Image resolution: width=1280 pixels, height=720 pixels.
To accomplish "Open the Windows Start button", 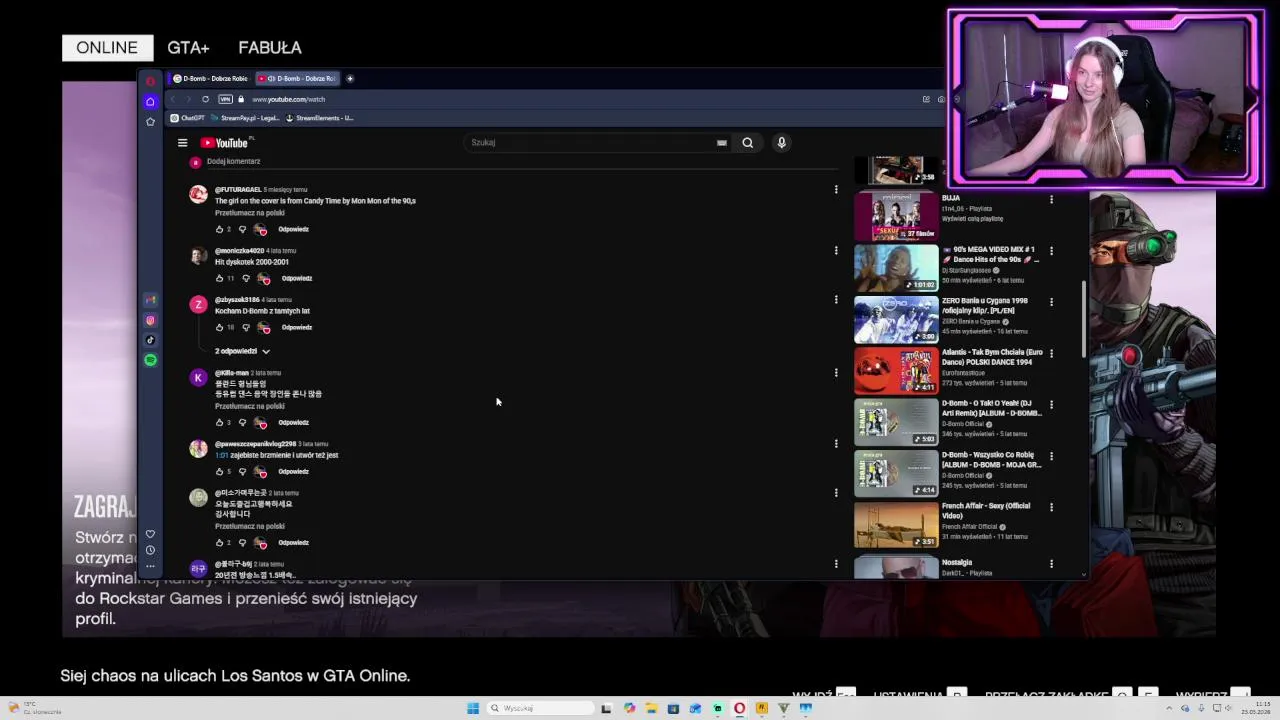I will pos(473,708).
